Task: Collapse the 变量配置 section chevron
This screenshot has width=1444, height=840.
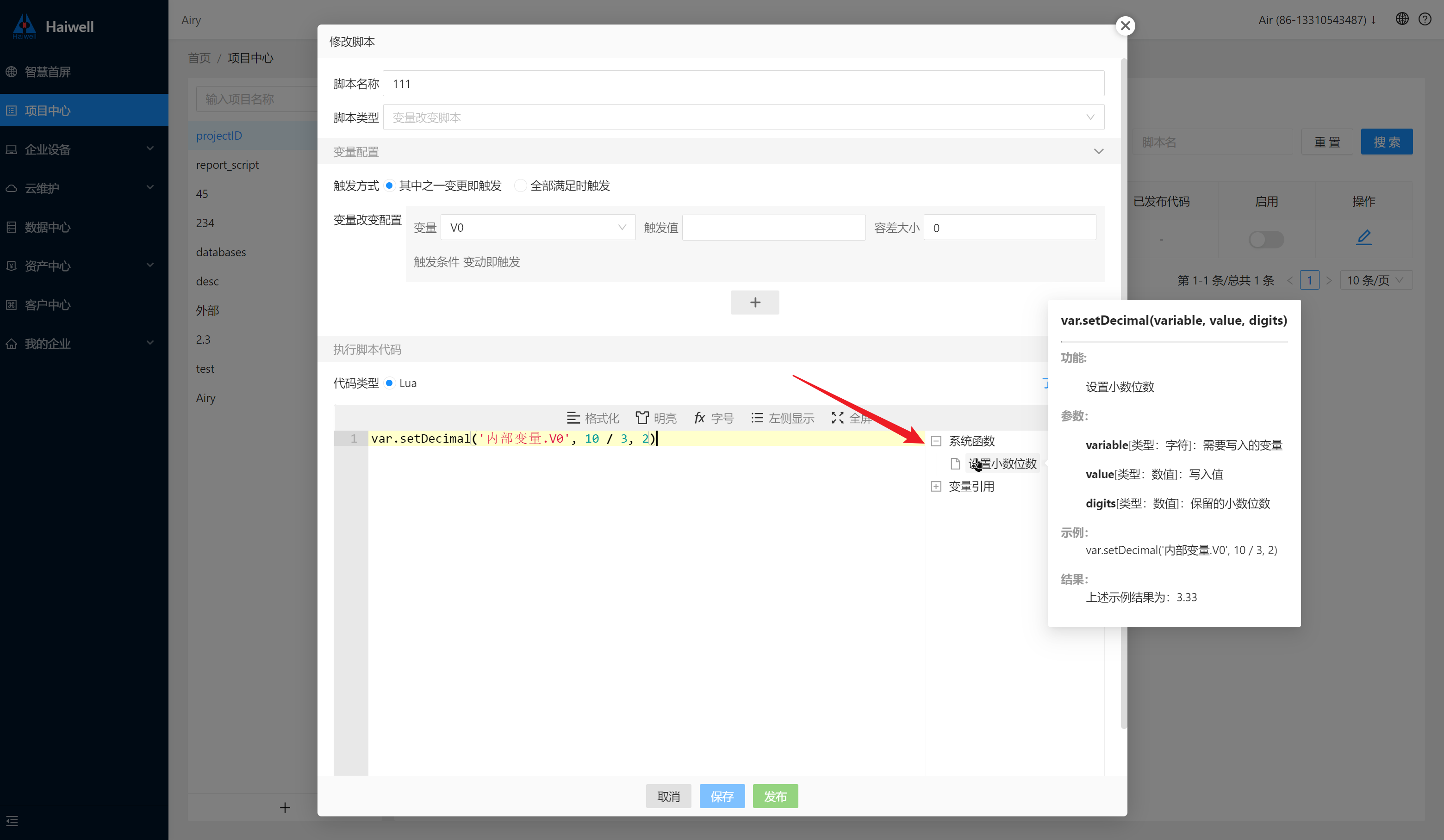Action: click(x=1098, y=152)
